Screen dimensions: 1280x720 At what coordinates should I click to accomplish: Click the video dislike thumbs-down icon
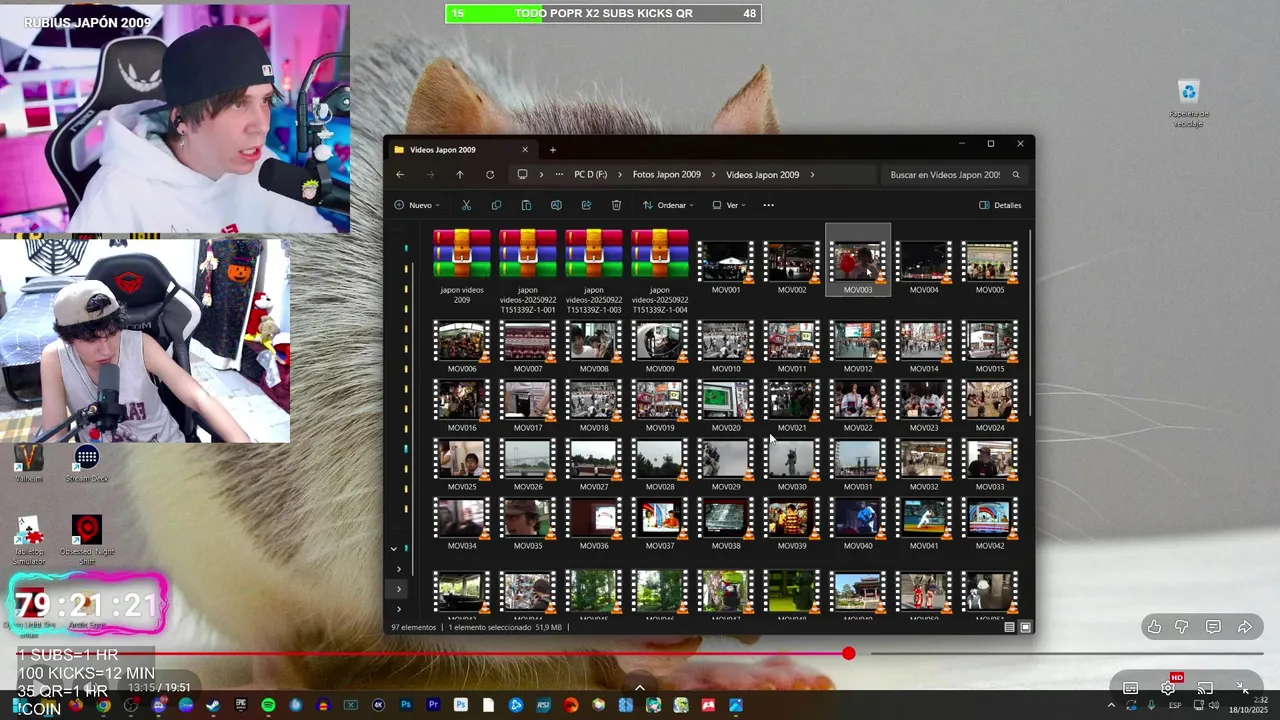click(1182, 627)
